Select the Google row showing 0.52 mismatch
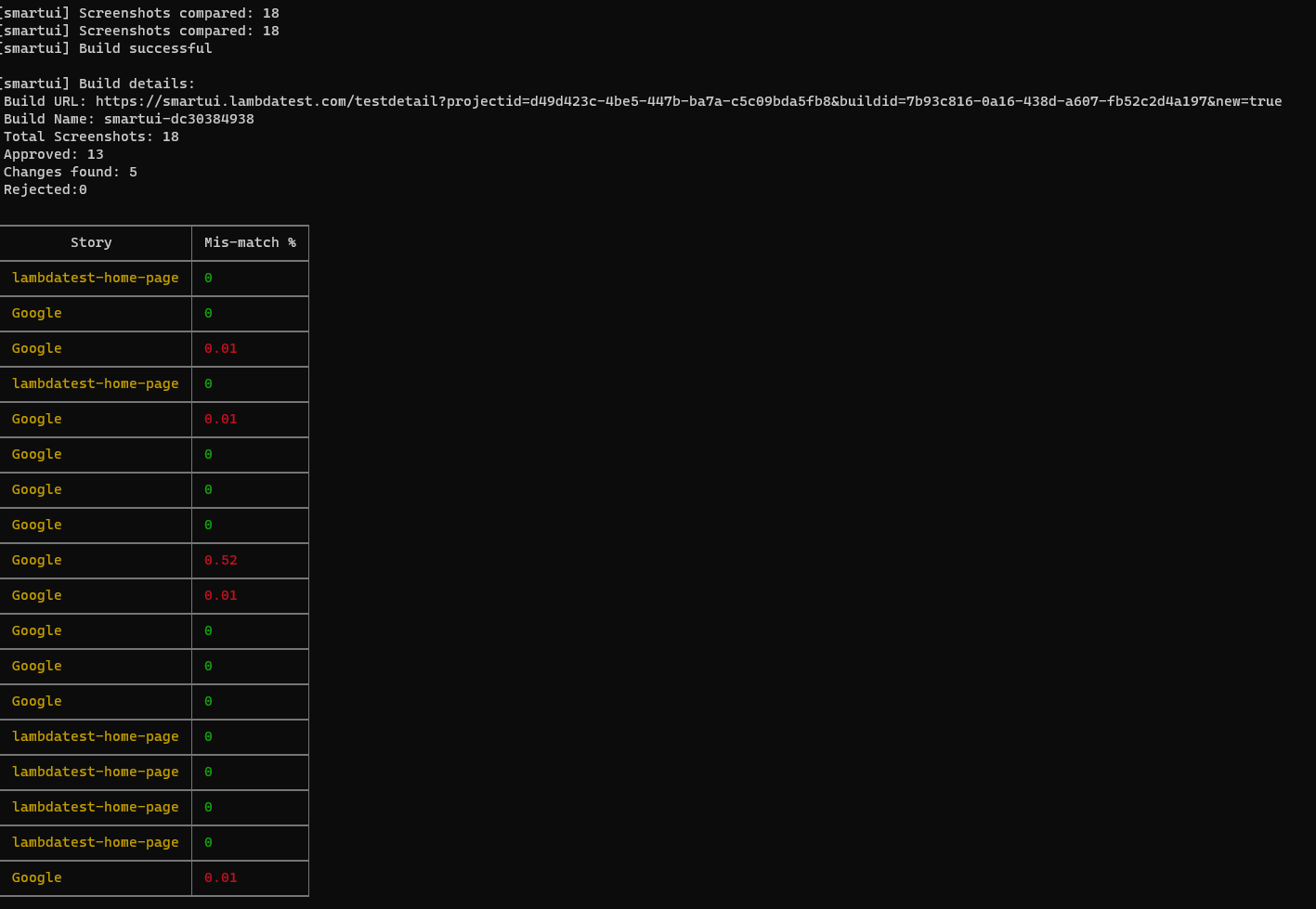The image size is (1316, 909). pos(36,560)
